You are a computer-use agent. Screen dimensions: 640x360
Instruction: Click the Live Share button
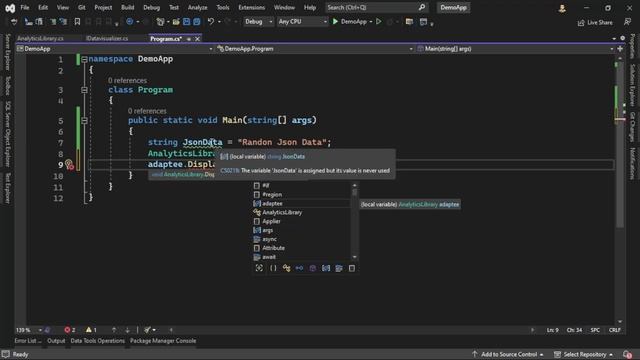(x=595, y=22)
